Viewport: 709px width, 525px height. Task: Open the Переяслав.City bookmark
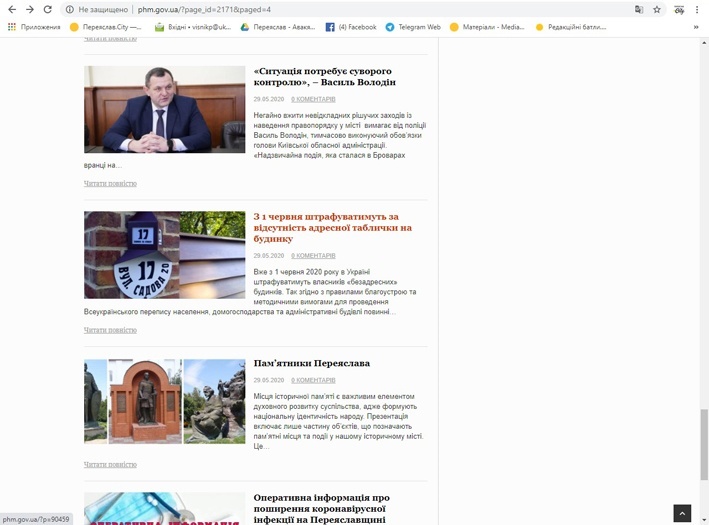tap(105, 27)
